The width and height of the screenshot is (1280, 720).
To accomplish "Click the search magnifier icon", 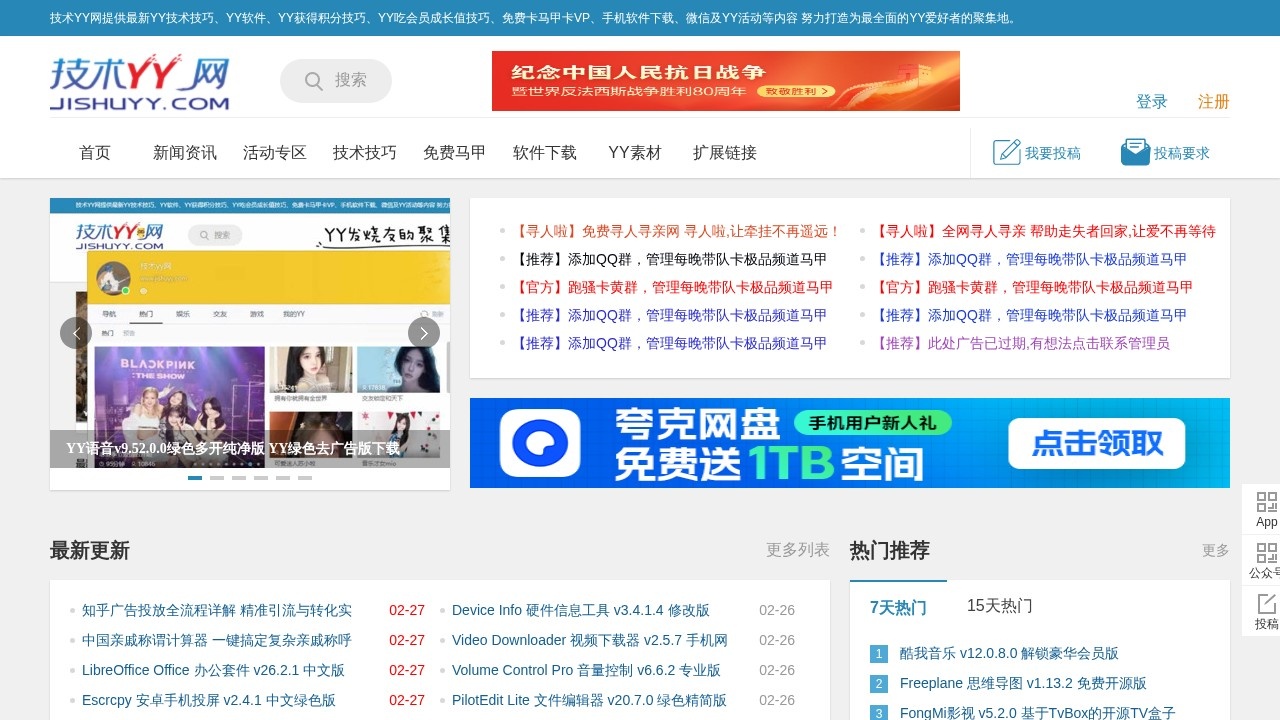I will (x=314, y=81).
